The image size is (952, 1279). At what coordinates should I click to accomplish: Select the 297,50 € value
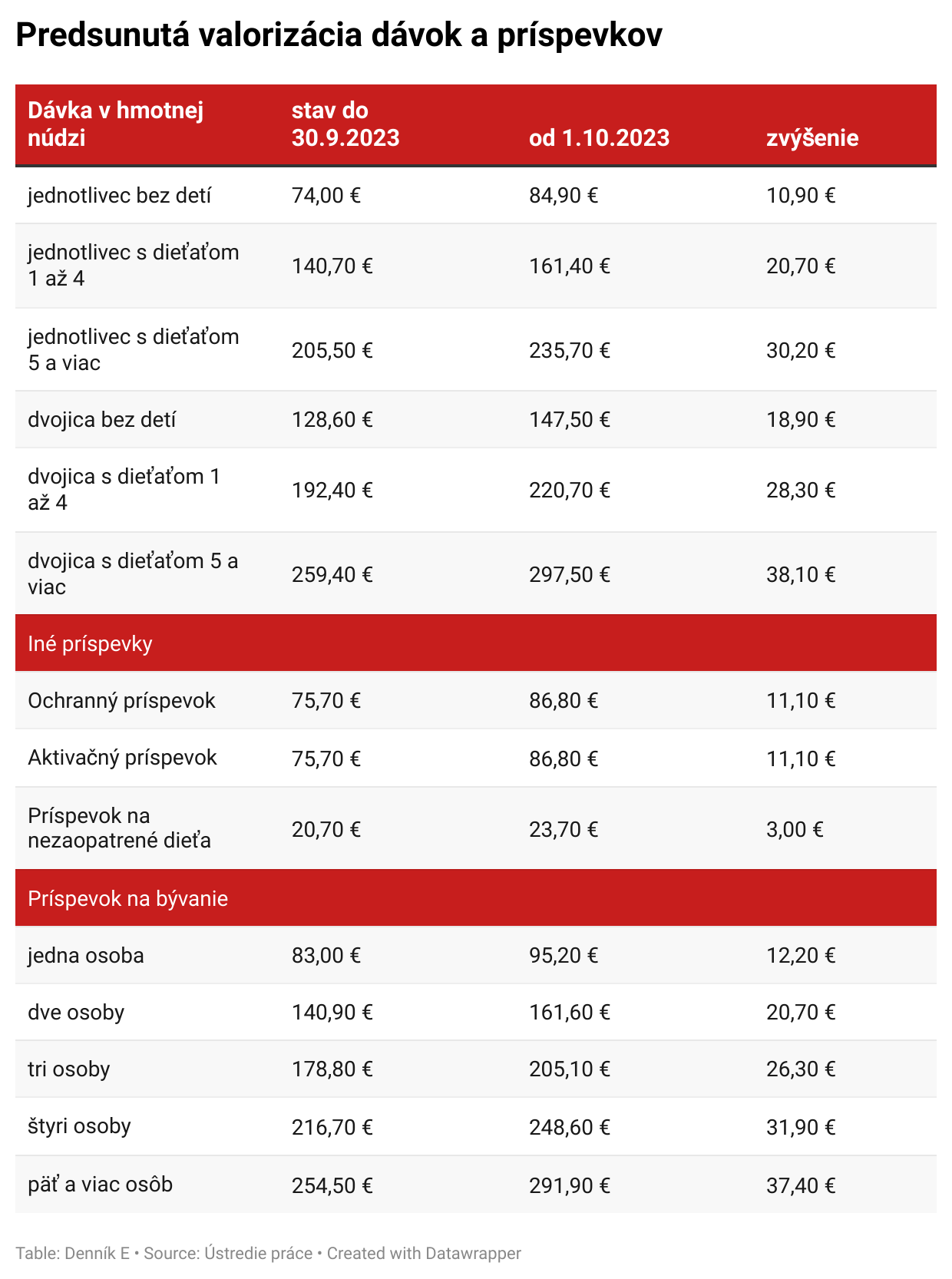point(570,575)
